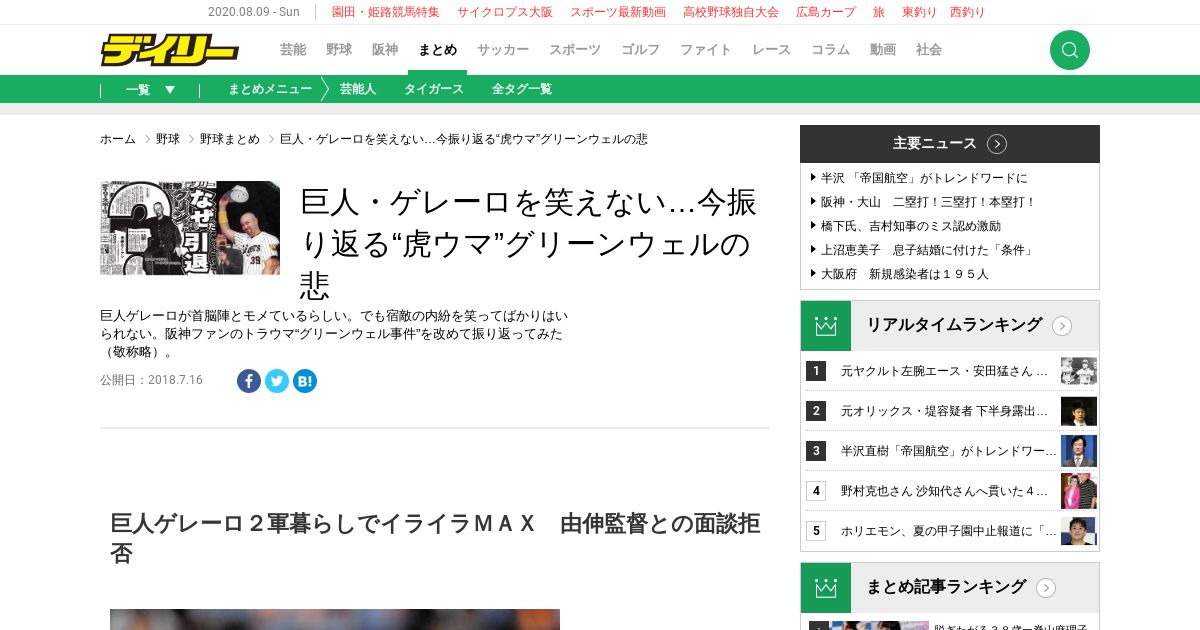Open スポーツ最新動画 top link
The width and height of the screenshot is (1200, 630).
(x=618, y=12)
